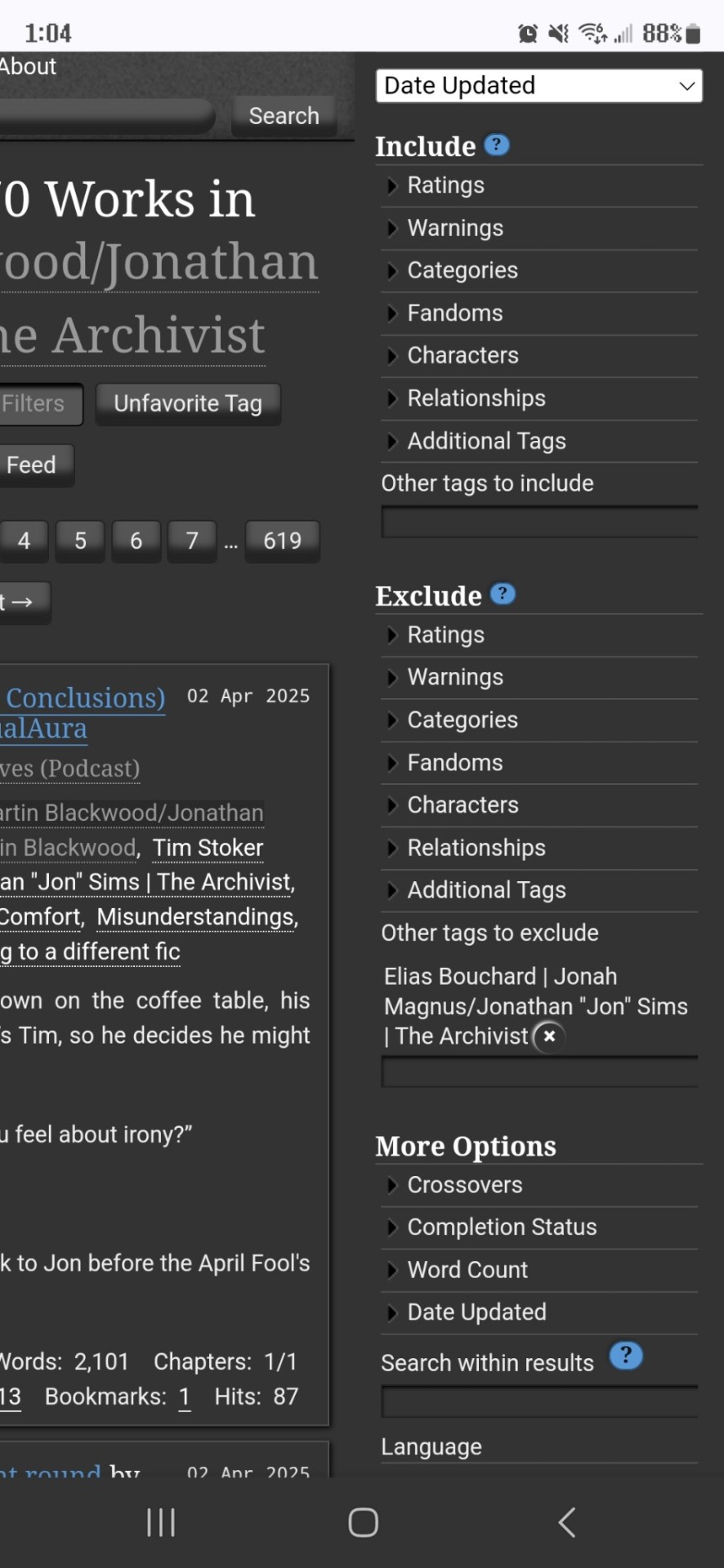The width and height of the screenshot is (724, 1568).
Task: Click the Search within results help icon
Action: (x=626, y=1356)
